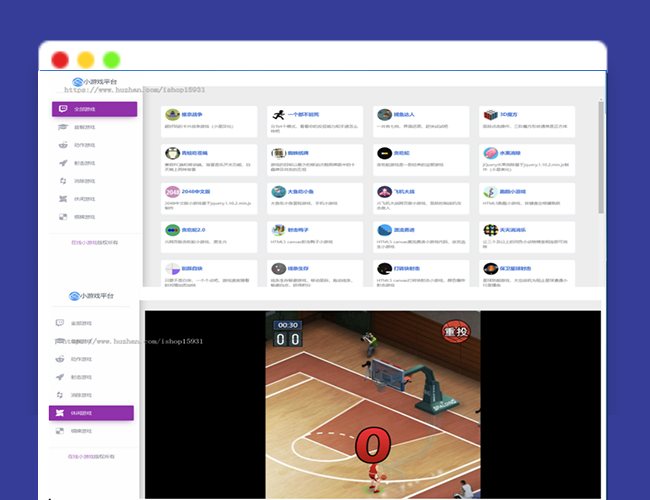Click the green 贪吃蛇2.0 icon
Screen dimensions: 650x500
pos(172,230)
